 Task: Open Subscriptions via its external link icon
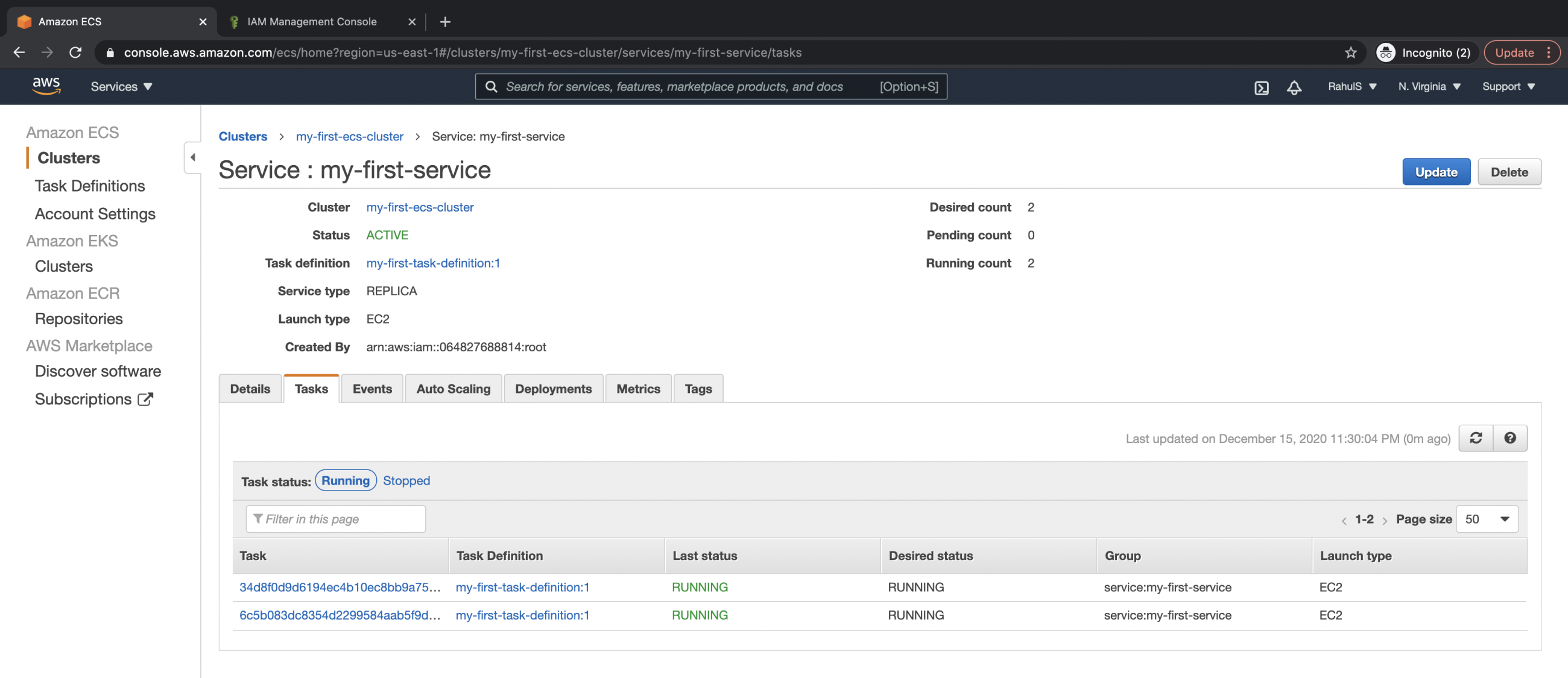(145, 399)
